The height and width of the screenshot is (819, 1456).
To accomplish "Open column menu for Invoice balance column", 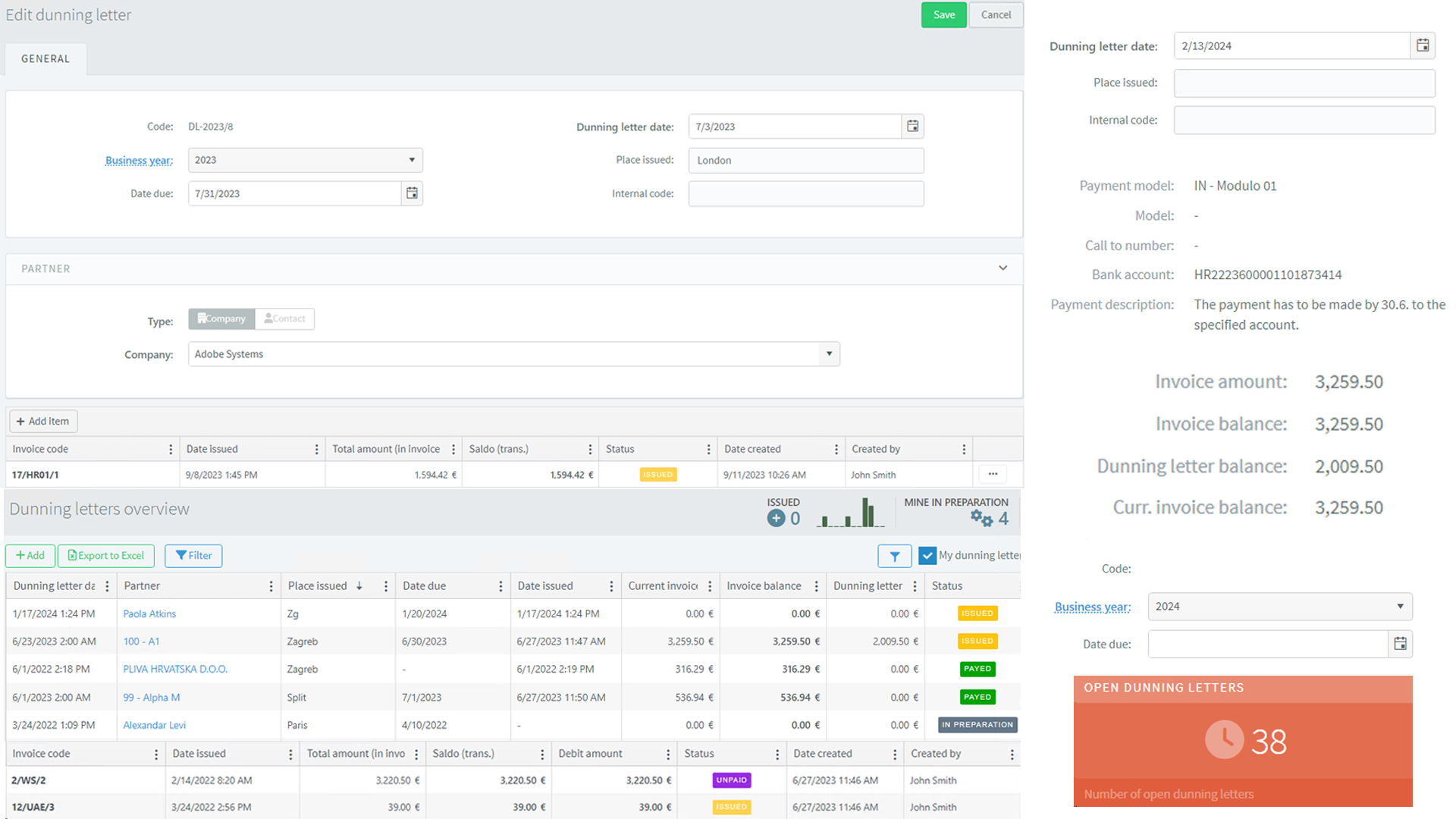I will tap(816, 586).
